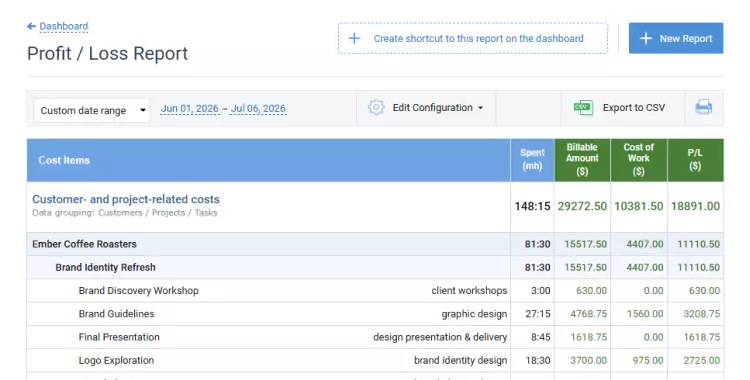The width and height of the screenshot is (750, 380).
Task: Click the total spent time 148:15
Action: [532, 206]
